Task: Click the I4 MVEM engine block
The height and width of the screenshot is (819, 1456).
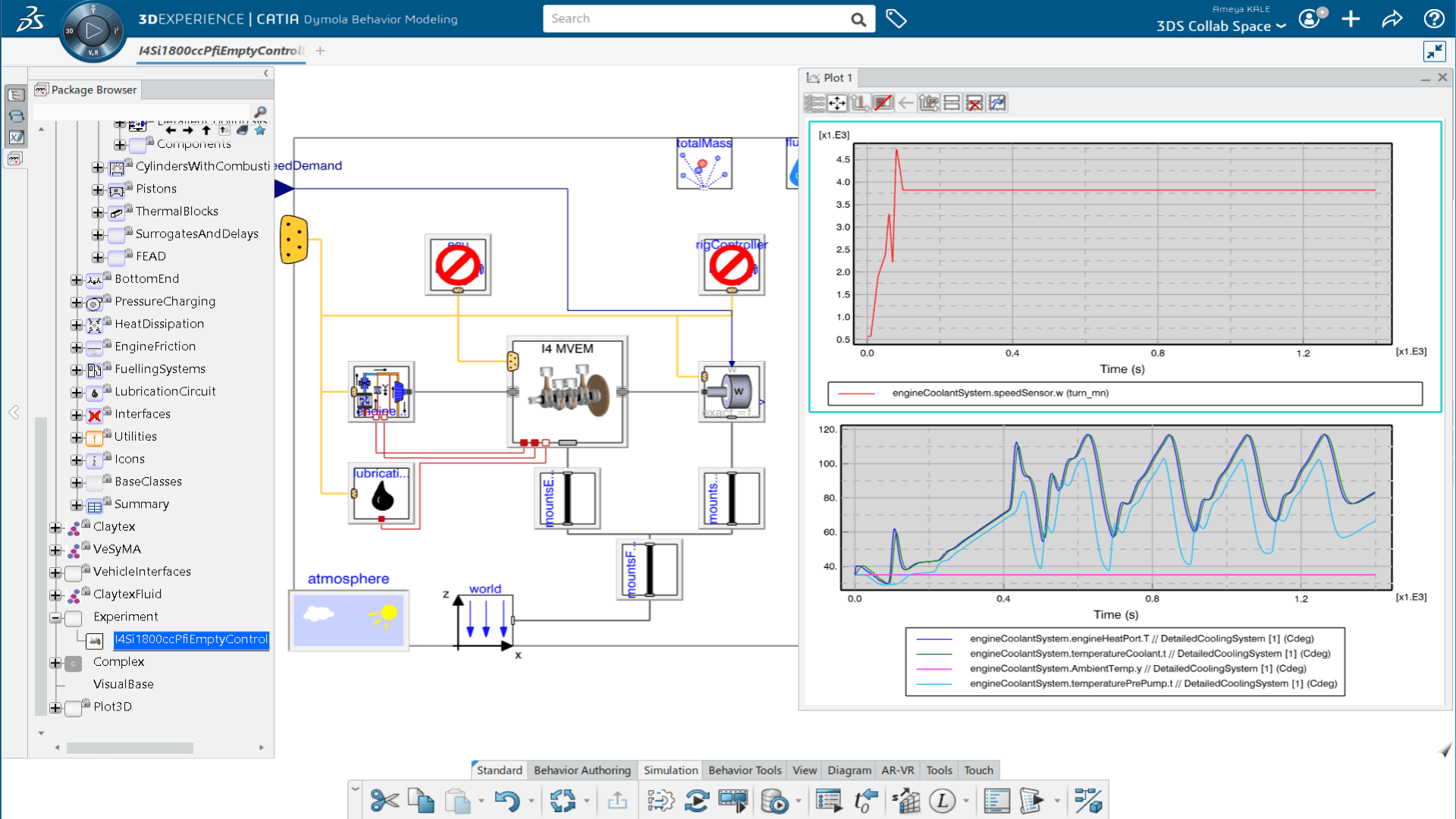Action: 567,392
